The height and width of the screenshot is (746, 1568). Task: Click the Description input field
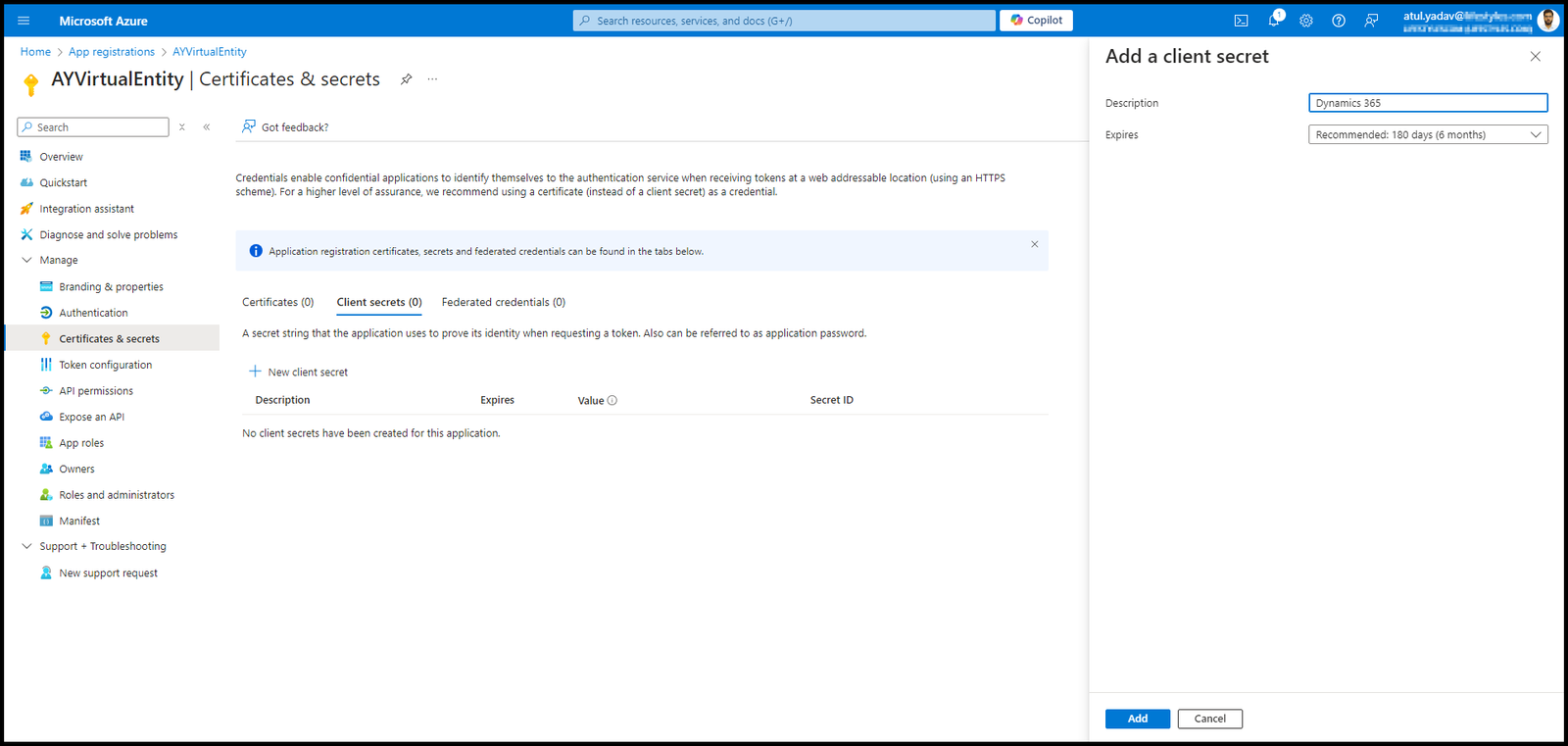click(x=1428, y=103)
